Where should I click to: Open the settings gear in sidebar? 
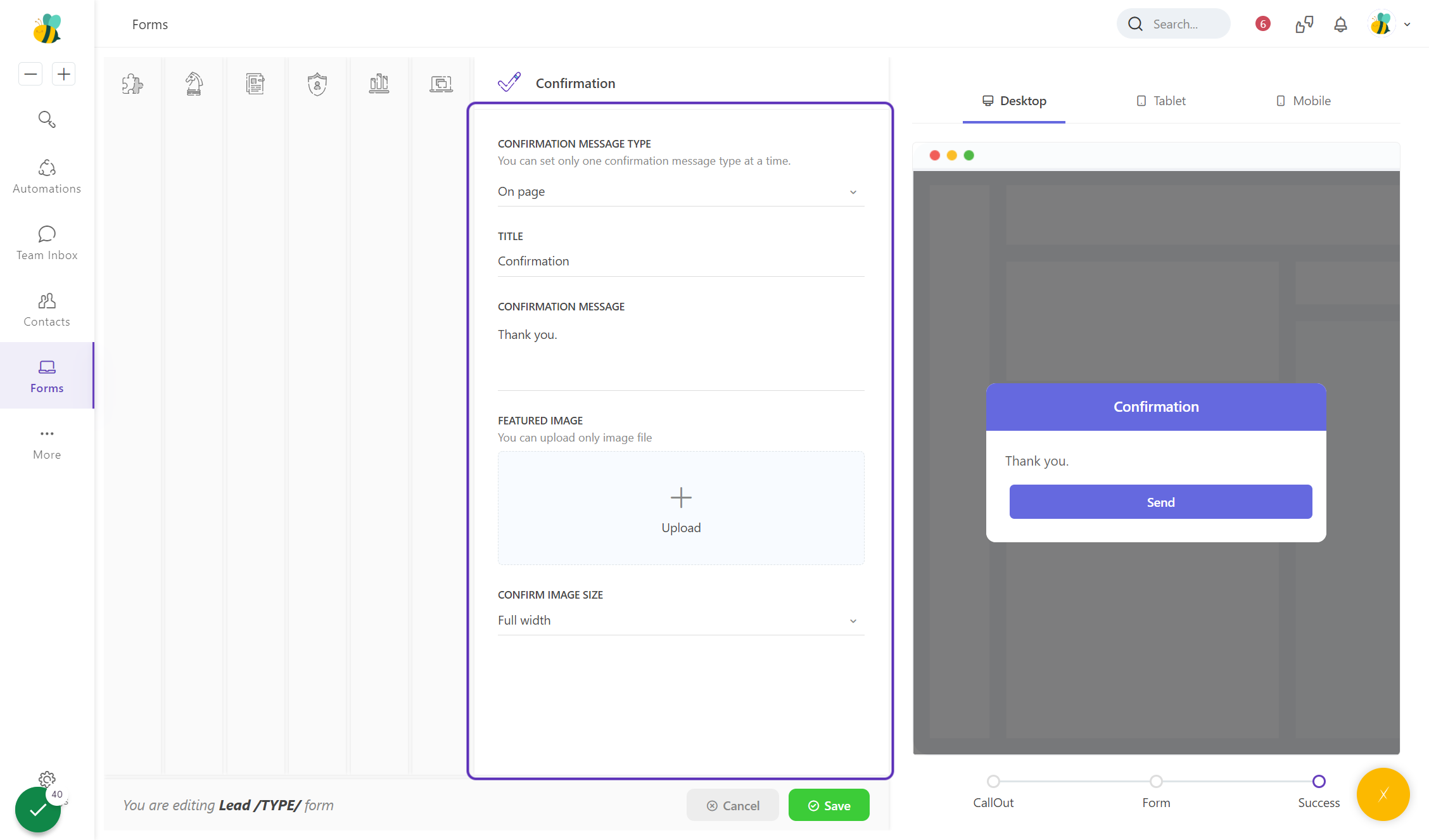(x=47, y=779)
